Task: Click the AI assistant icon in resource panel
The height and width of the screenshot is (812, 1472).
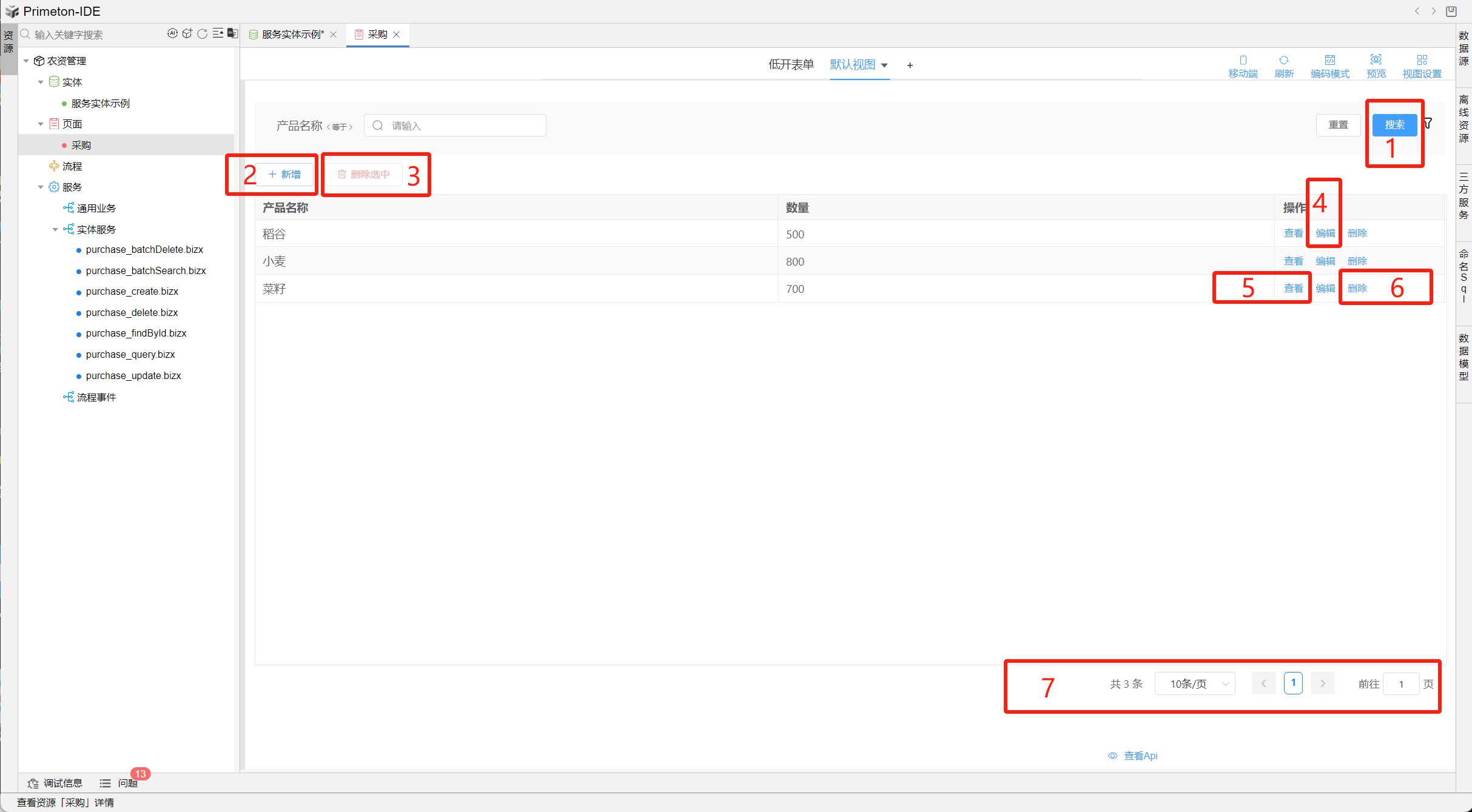Action: coord(172,33)
